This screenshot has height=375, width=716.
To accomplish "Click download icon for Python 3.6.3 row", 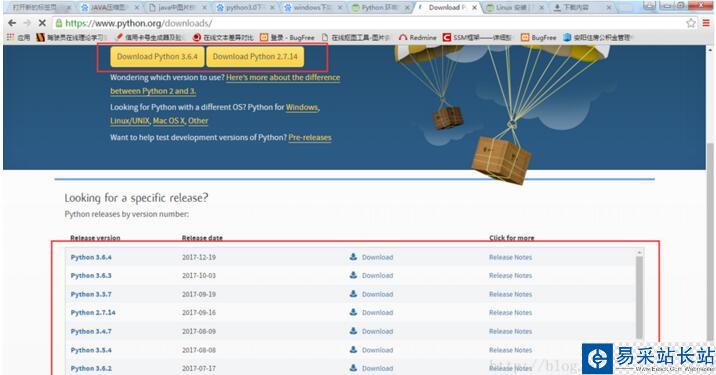I will (x=353, y=275).
